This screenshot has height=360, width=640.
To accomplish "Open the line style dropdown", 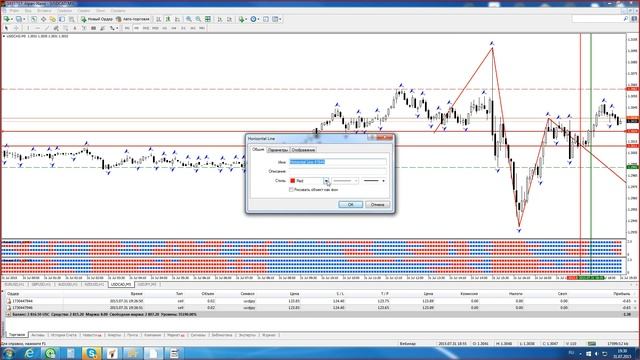I will pyautogui.click(x=345, y=180).
